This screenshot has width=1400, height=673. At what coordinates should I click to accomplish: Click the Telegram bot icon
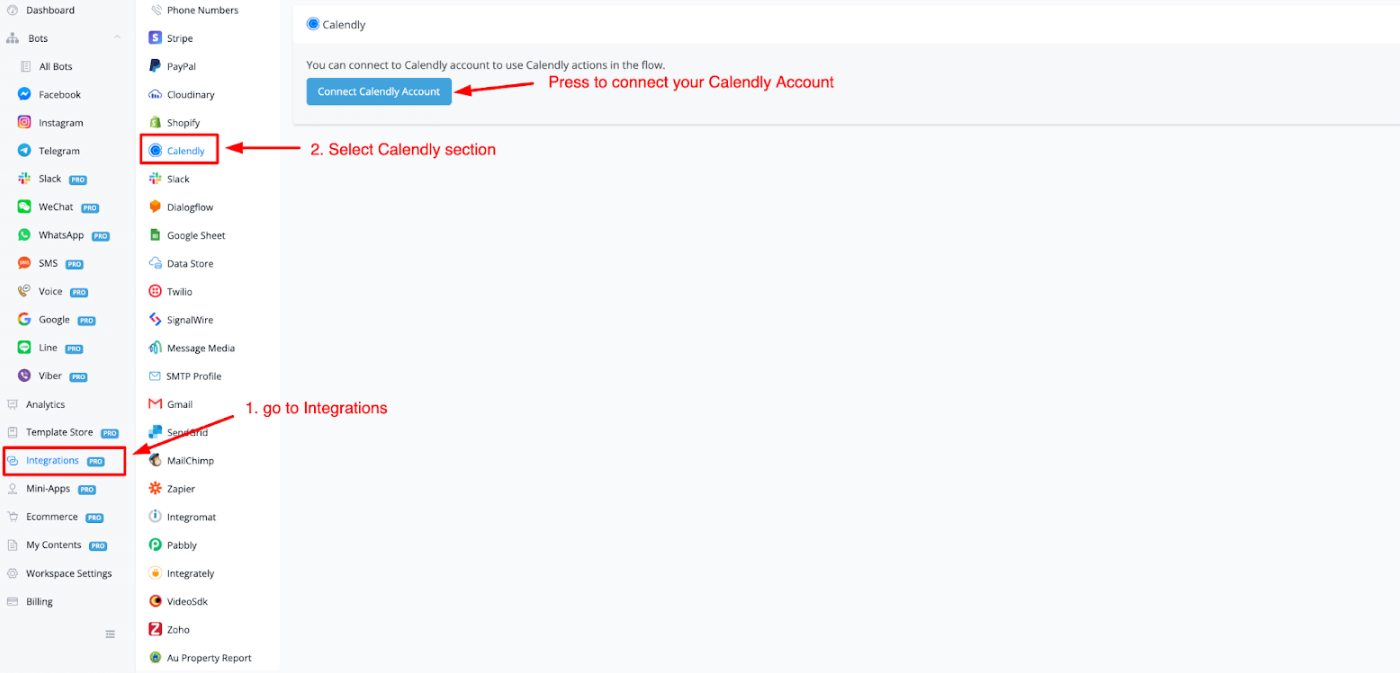[24, 151]
